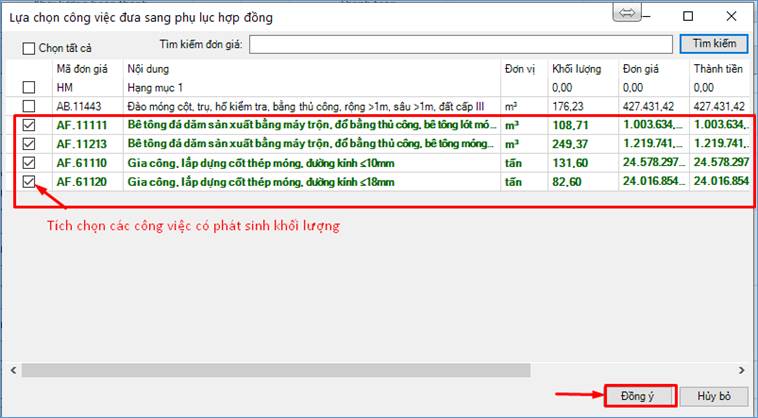Click the 'Đơn giá' column header
The image size is (758, 418).
tap(640, 69)
